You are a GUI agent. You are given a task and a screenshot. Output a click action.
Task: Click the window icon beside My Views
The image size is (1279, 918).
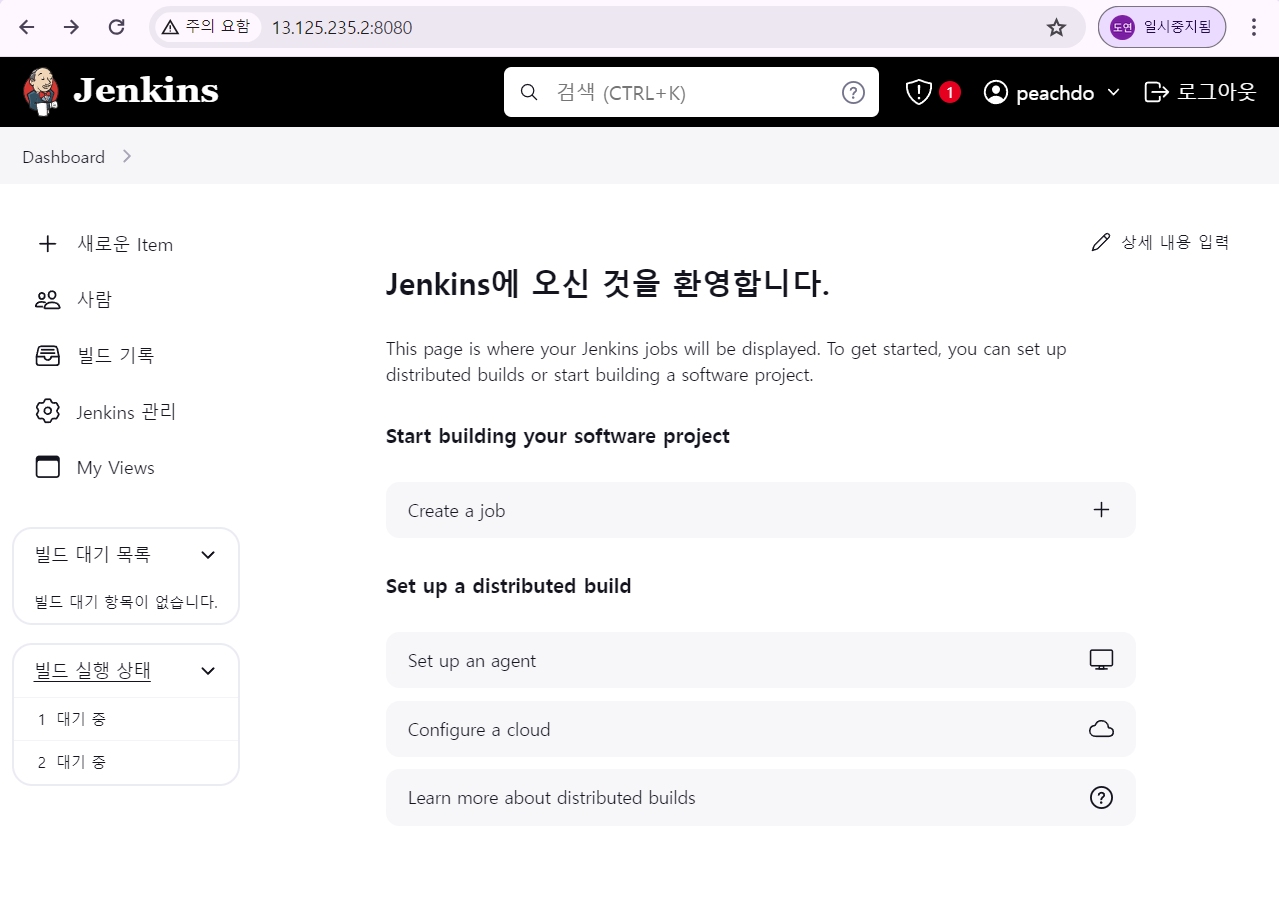pos(47,467)
